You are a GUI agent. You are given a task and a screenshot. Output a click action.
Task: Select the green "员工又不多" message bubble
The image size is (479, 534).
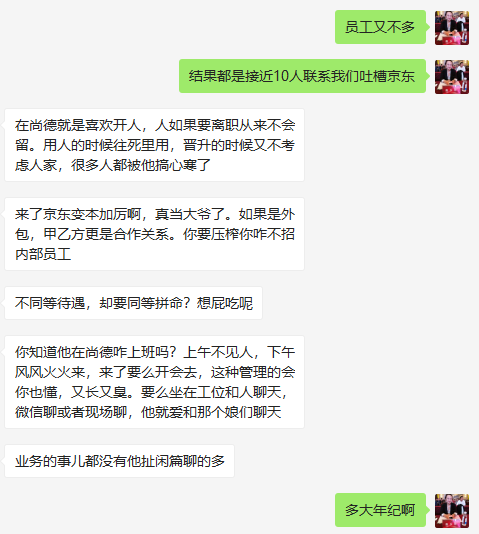[380, 27]
